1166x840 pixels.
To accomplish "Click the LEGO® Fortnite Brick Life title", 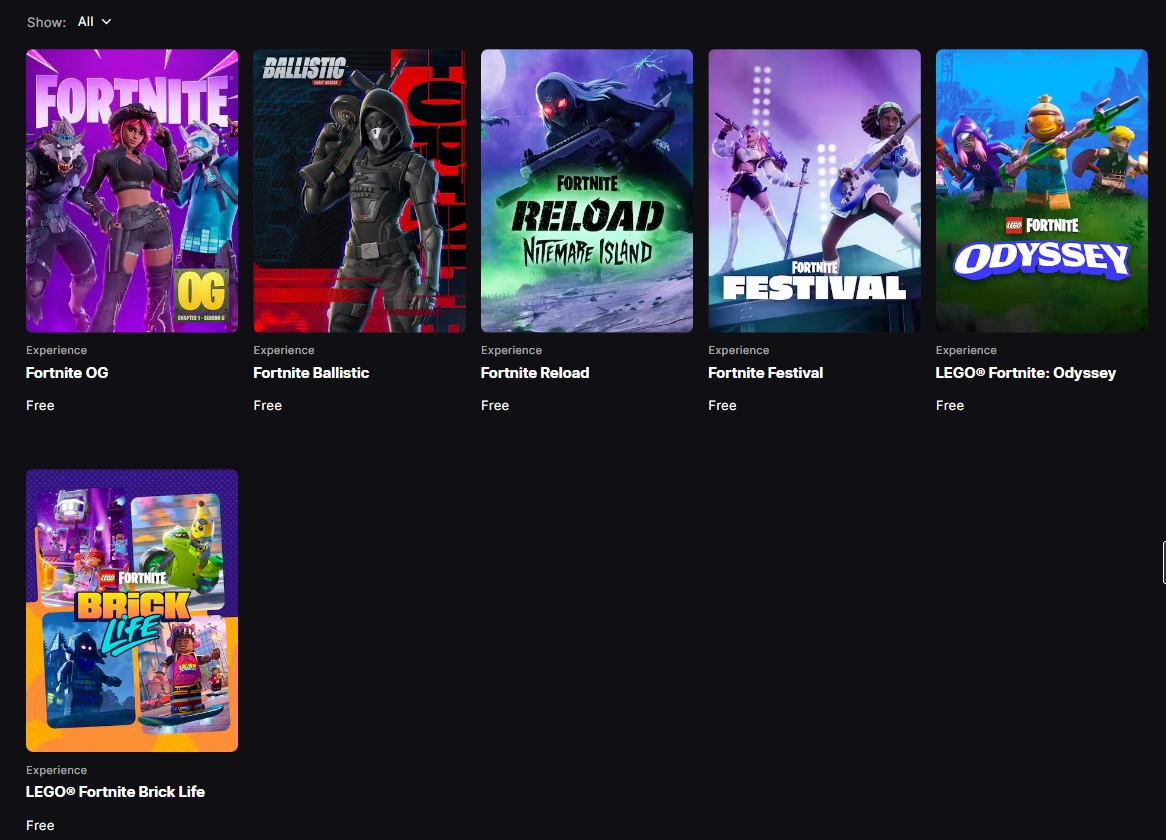I will click(x=115, y=792).
